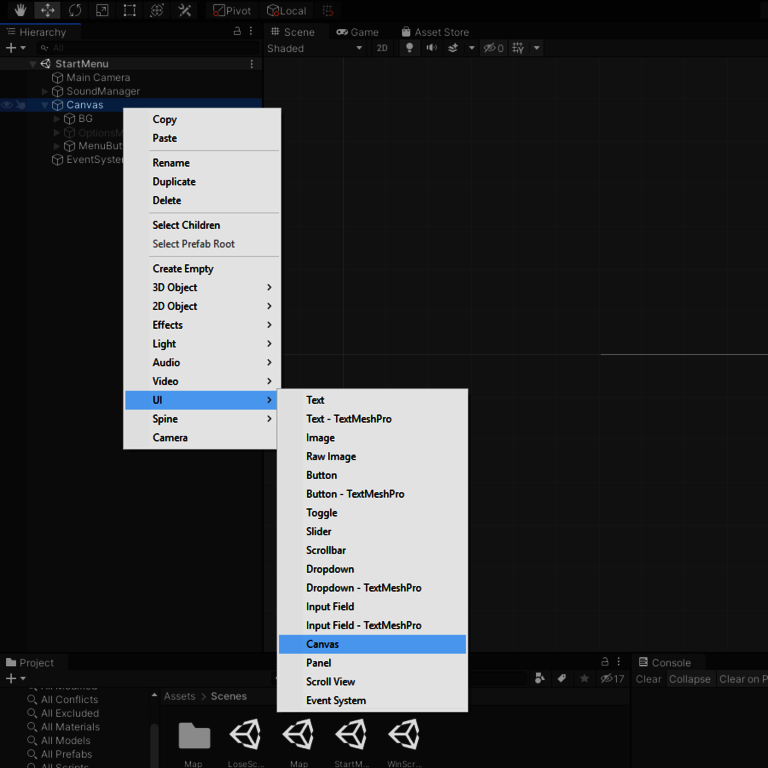This screenshot has height=768, width=768.
Task: Lock the Project panel
Action: (x=605, y=662)
